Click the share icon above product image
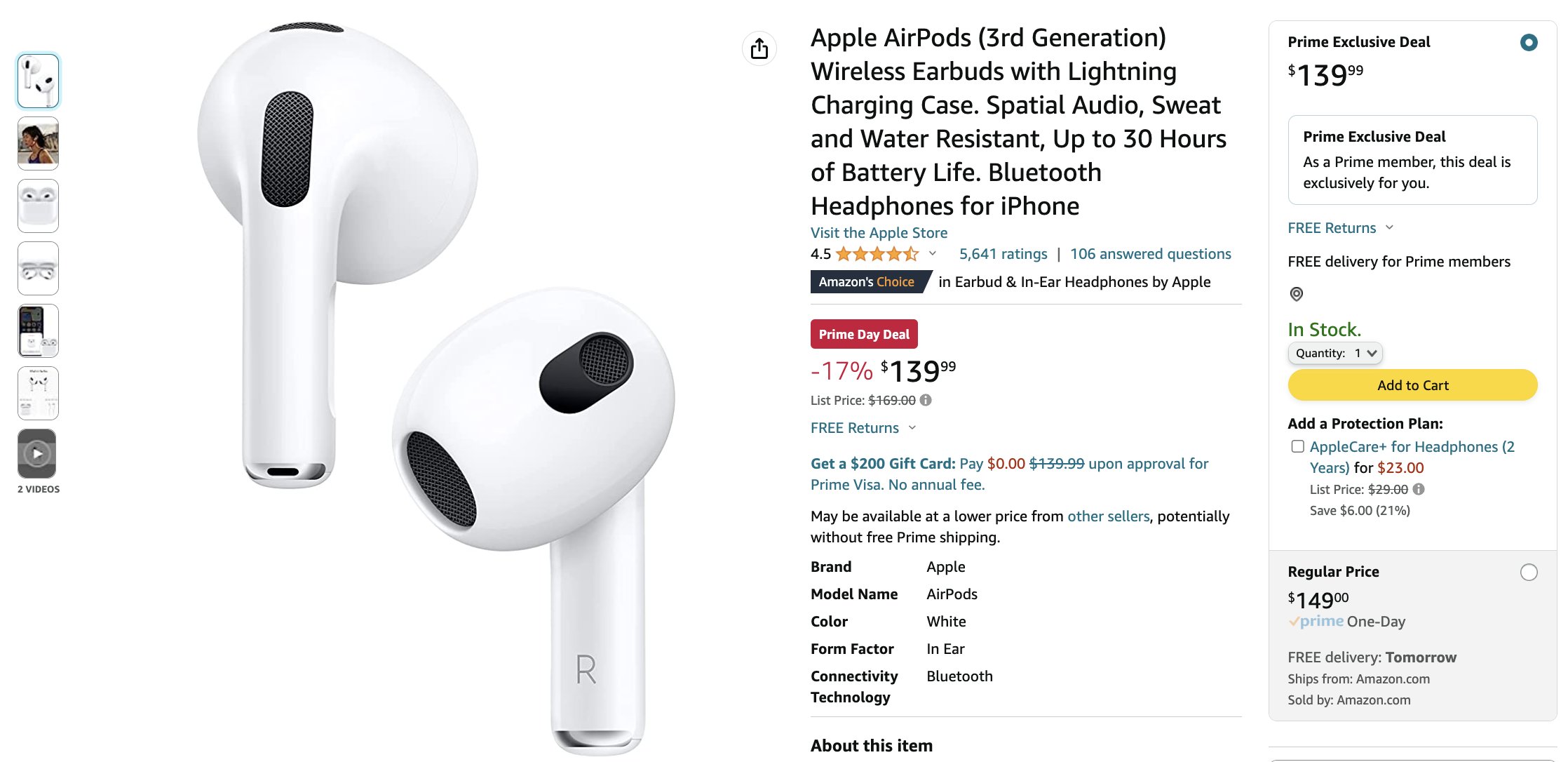This screenshot has height=762, width=1568. pos(759,49)
